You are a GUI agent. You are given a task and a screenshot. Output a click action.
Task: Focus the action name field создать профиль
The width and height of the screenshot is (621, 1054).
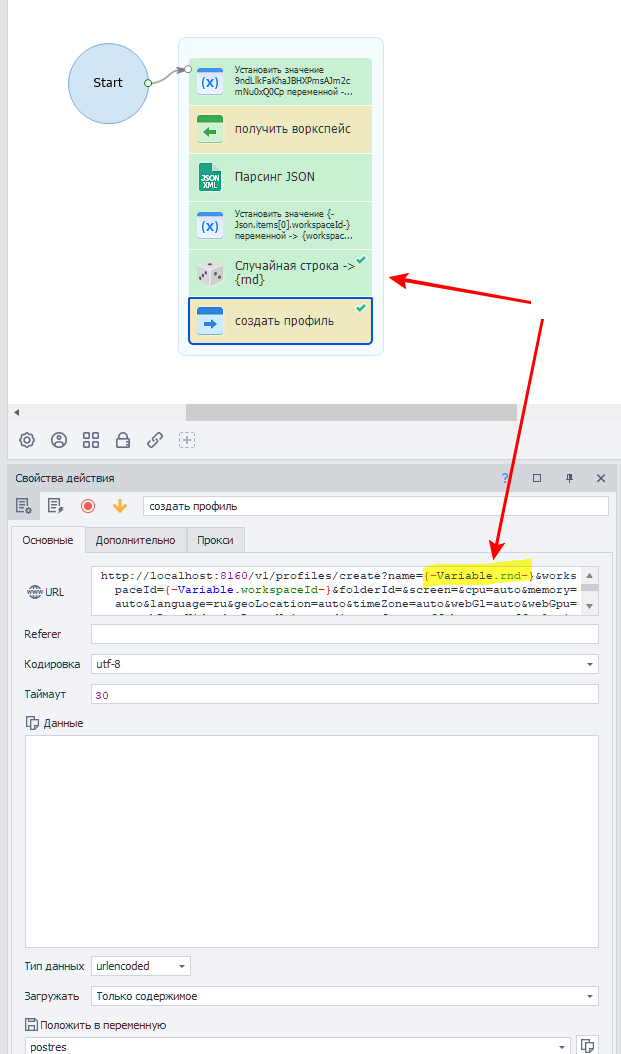(376, 506)
